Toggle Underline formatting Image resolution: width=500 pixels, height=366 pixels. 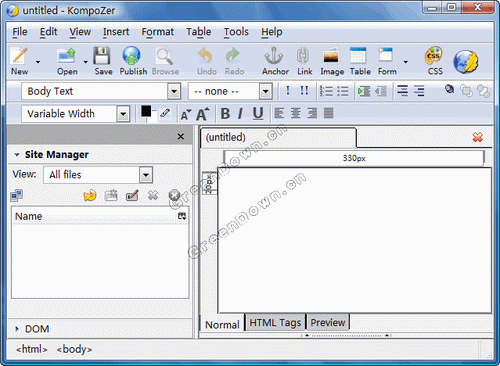(x=258, y=114)
